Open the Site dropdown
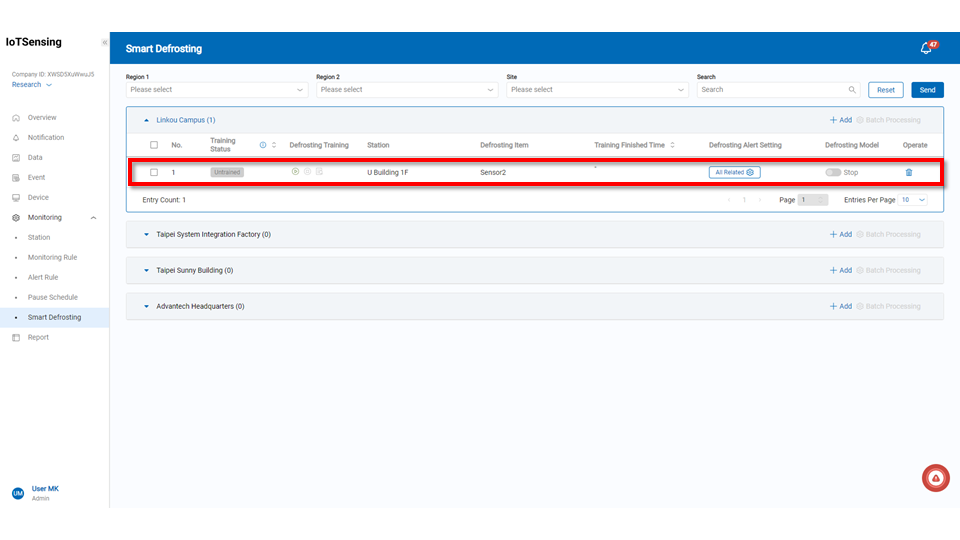Viewport: 960px width, 540px height. coord(597,90)
